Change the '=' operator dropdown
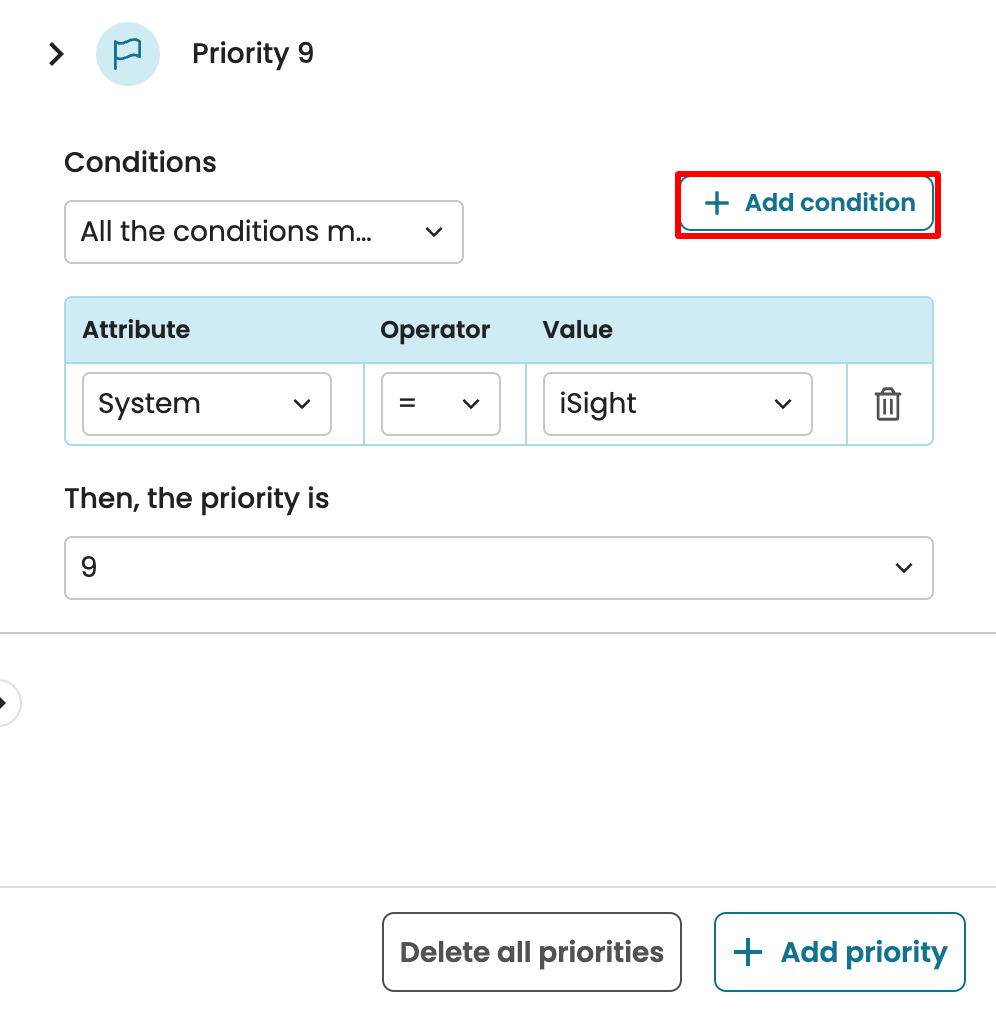996x1012 pixels. [440, 404]
